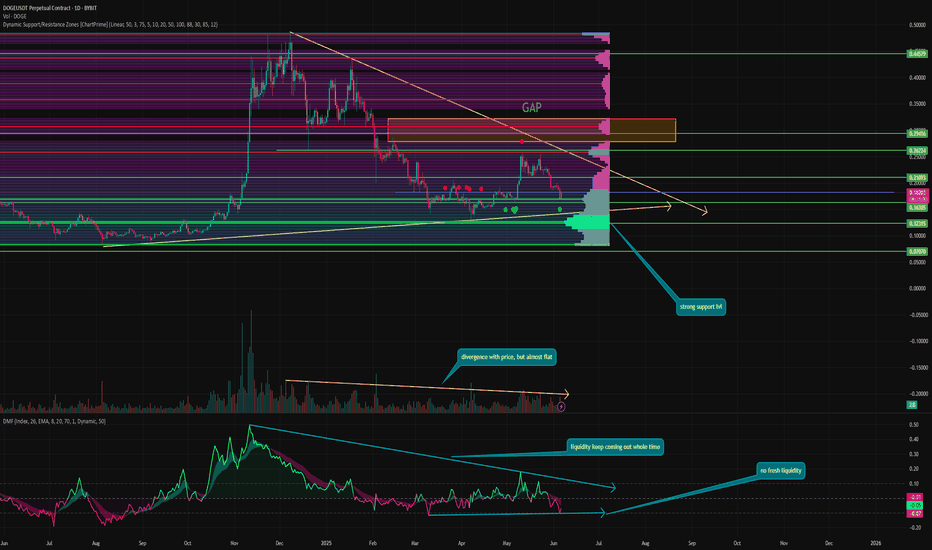Click the 'strong support lvl' callout

click(x=701, y=307)
